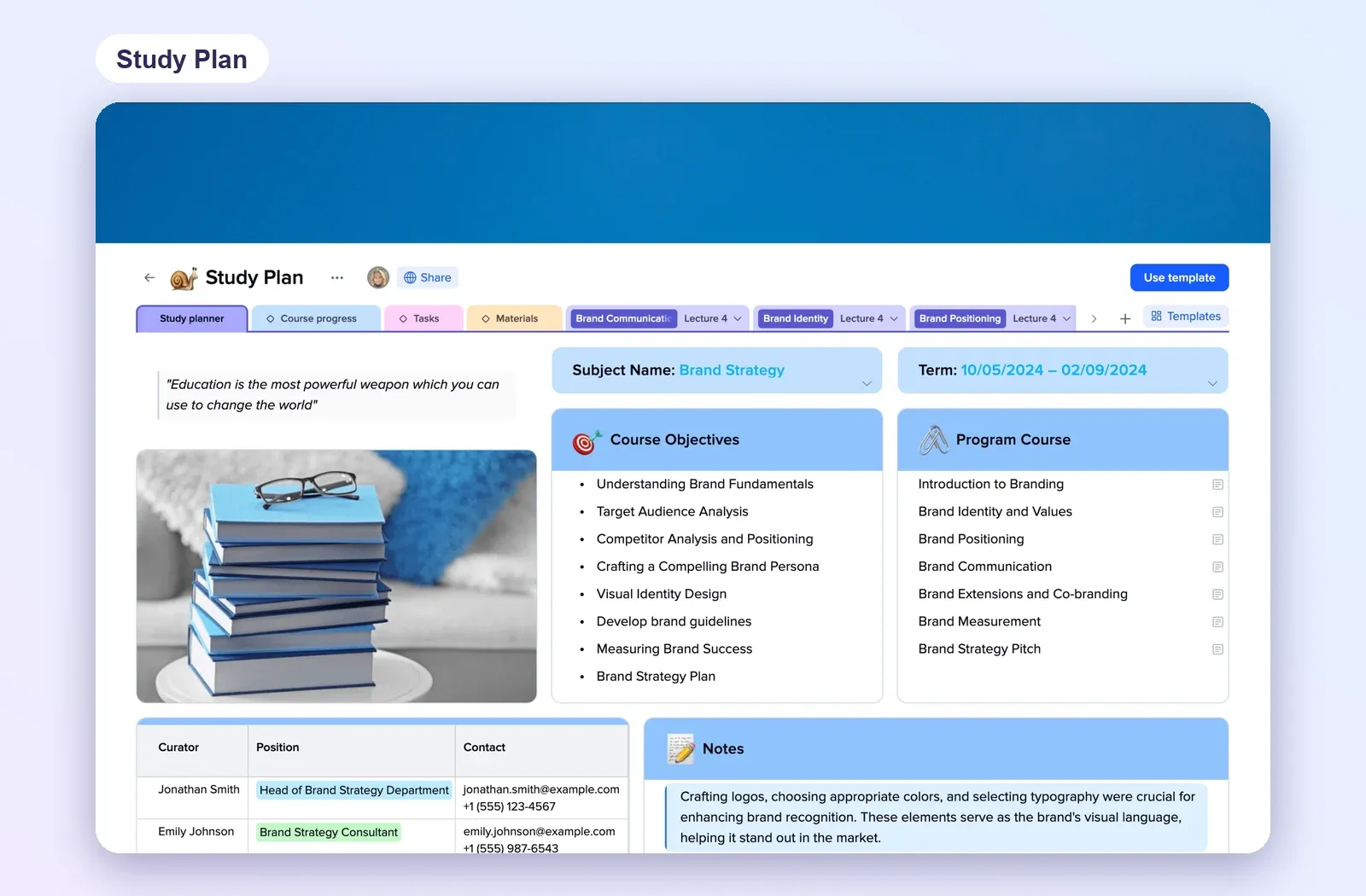
Task: Click the user avatar icon
Action: tap(378, 277)
